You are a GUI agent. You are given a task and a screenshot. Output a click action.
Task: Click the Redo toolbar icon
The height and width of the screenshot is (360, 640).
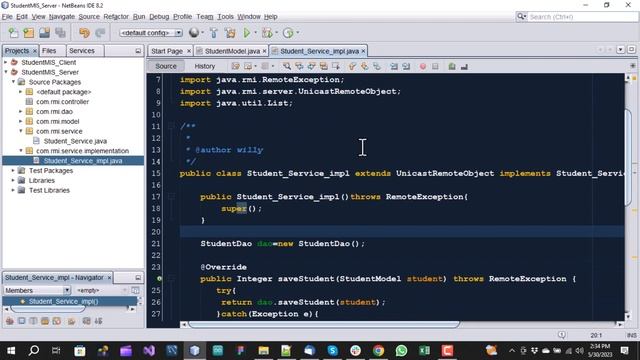coord(100,33)
